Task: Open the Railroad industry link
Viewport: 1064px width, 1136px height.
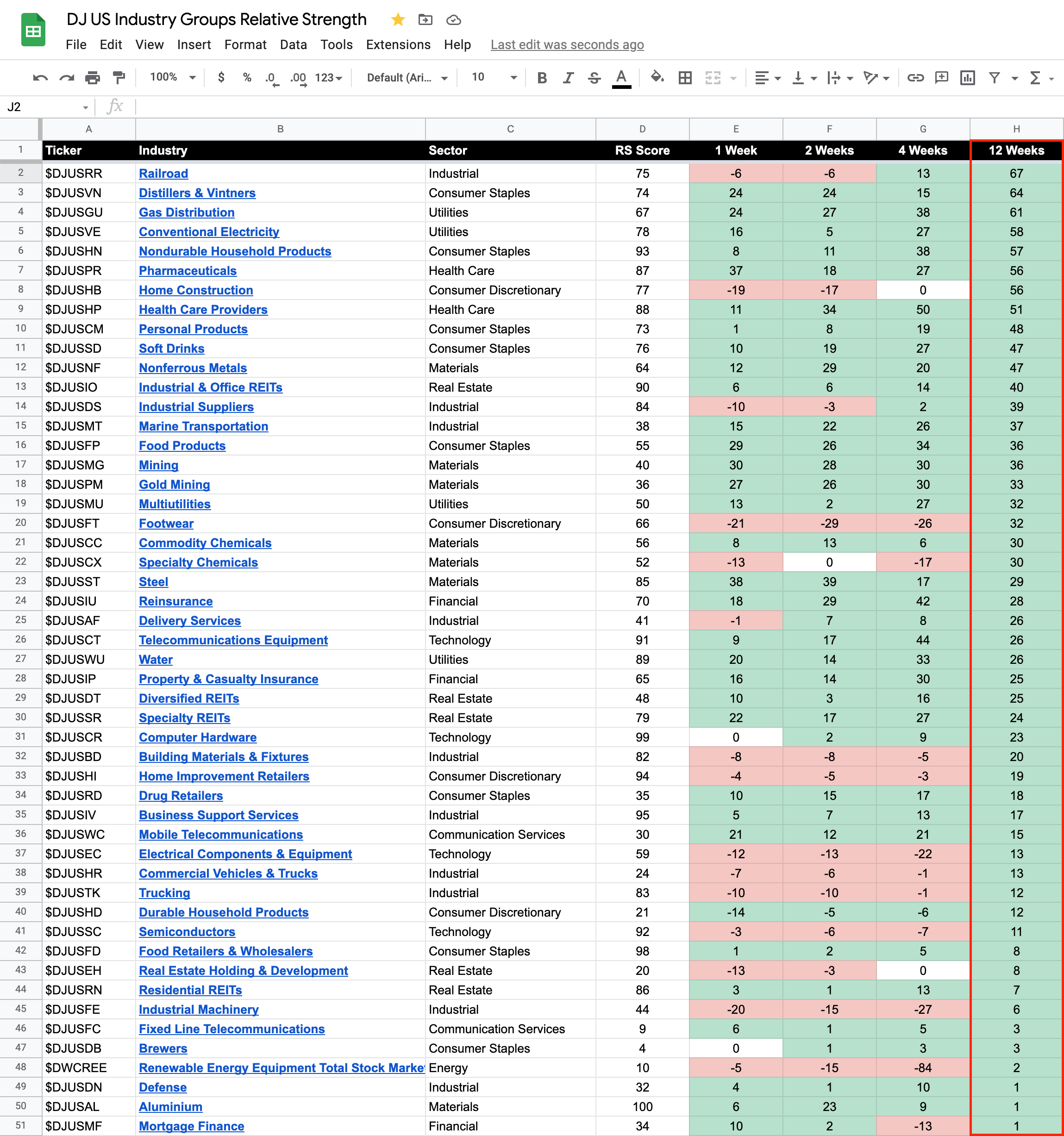Action: (x=163, y=173)
